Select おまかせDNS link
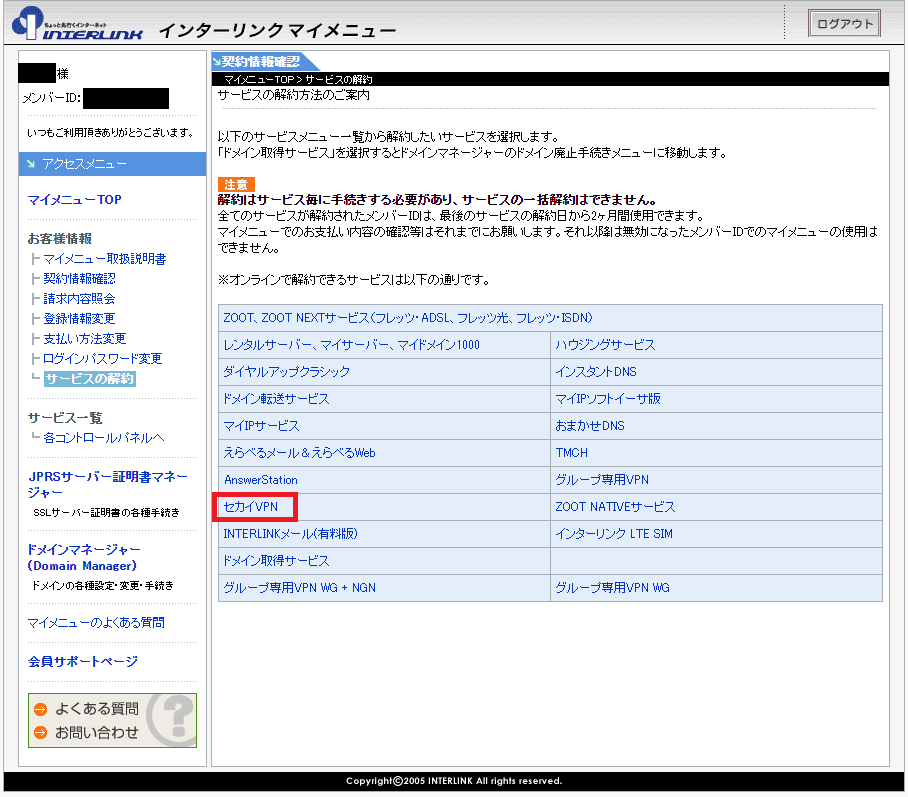 (590, 426)
